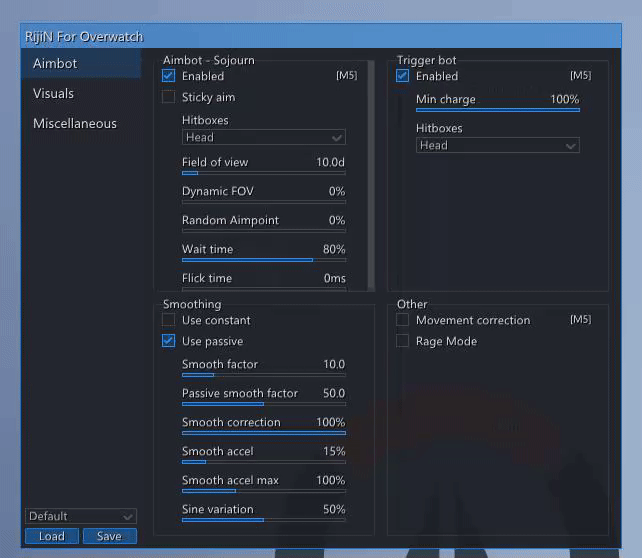Click the Wait time value 80%
The height and width of the screenshot is (558, 642).
tap(334, 249)
